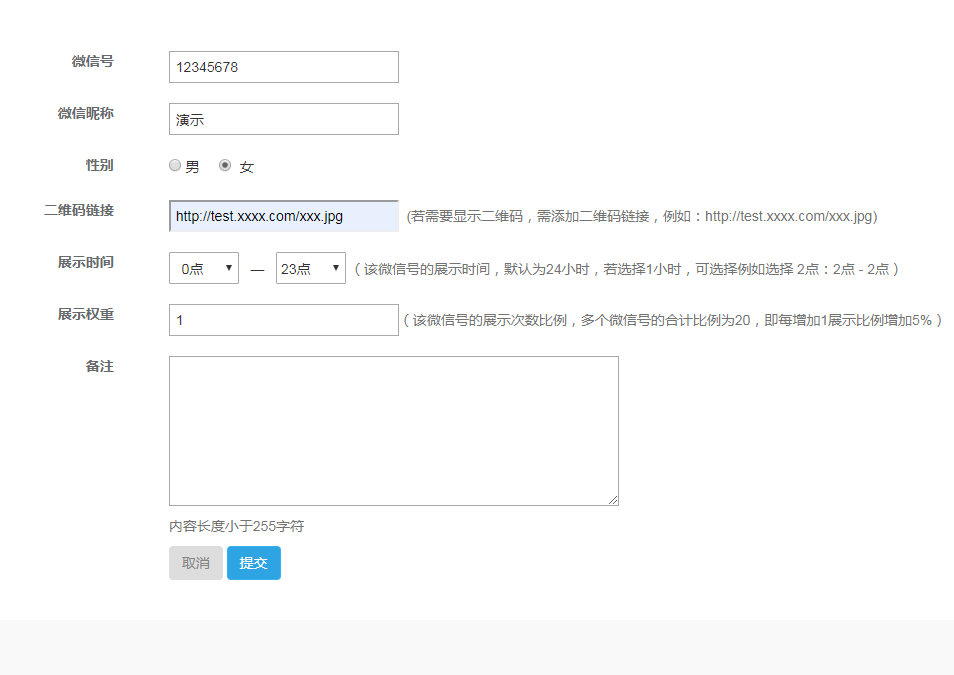Focus the 二维码链接 URL input field
This screenshot has height=675, width=954.
[x=284, y=216]
